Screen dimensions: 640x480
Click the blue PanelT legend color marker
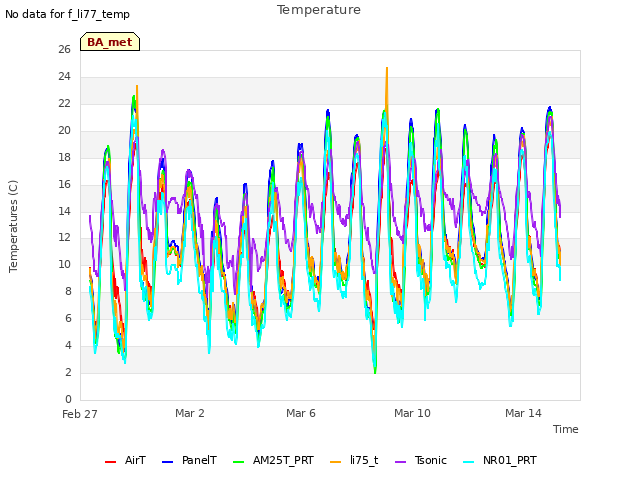pos(167,462)
